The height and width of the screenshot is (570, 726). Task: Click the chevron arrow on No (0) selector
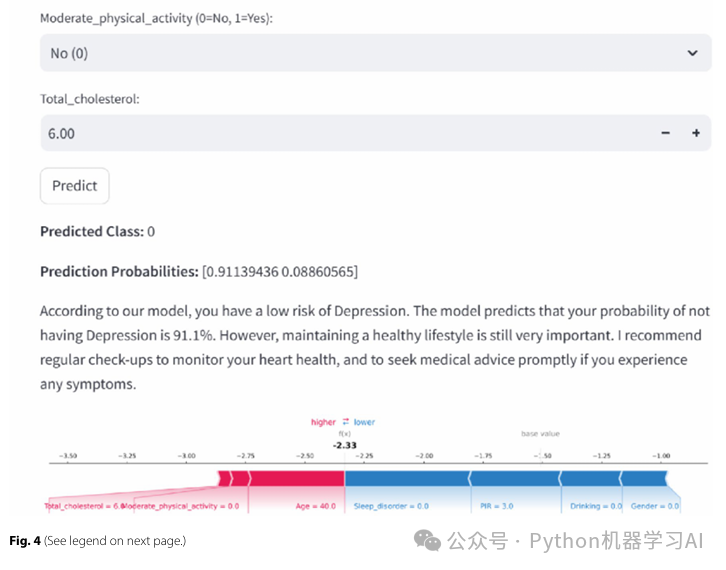693,53
